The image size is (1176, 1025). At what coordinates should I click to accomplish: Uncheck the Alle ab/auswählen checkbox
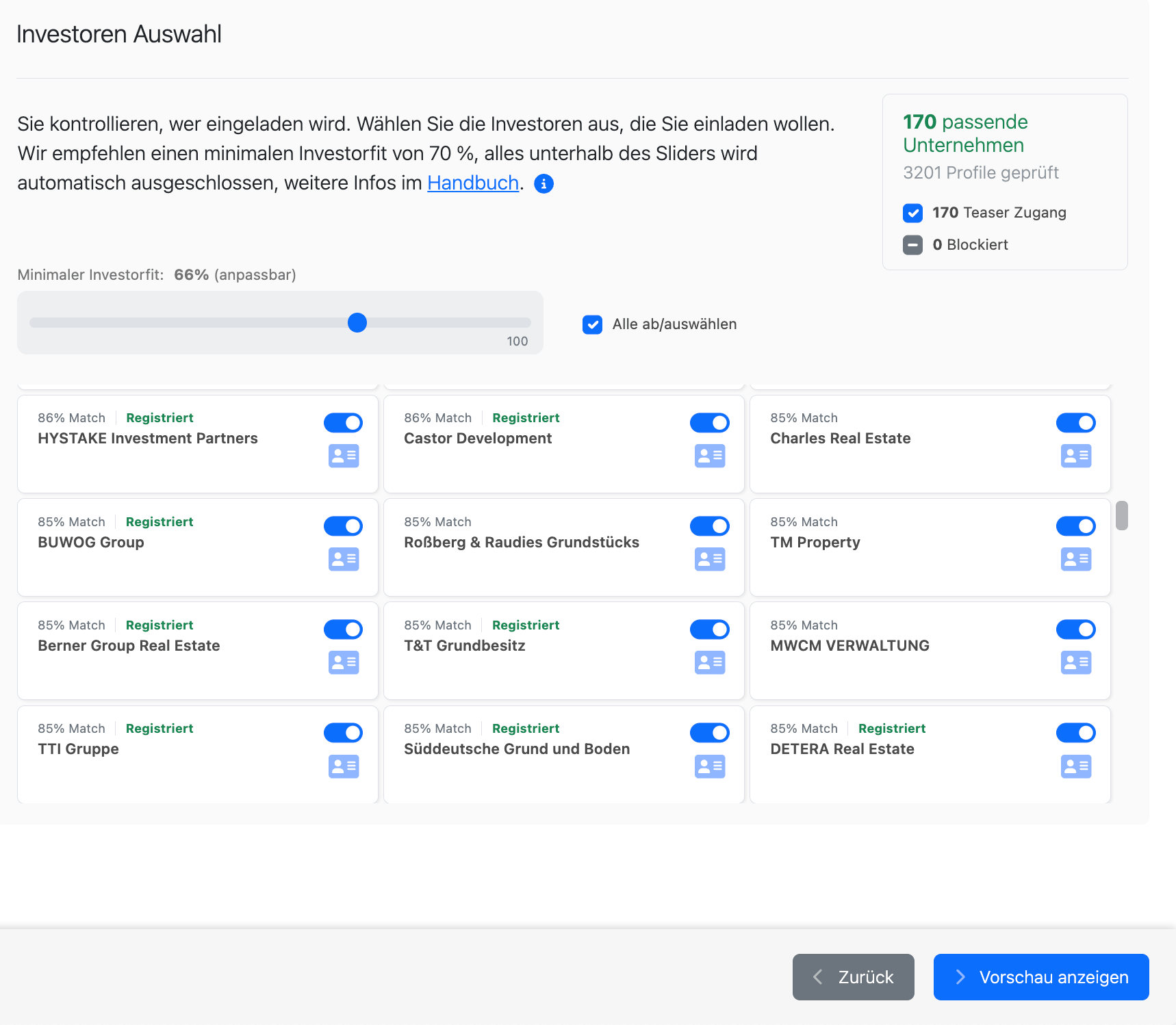tap(592, 324)
